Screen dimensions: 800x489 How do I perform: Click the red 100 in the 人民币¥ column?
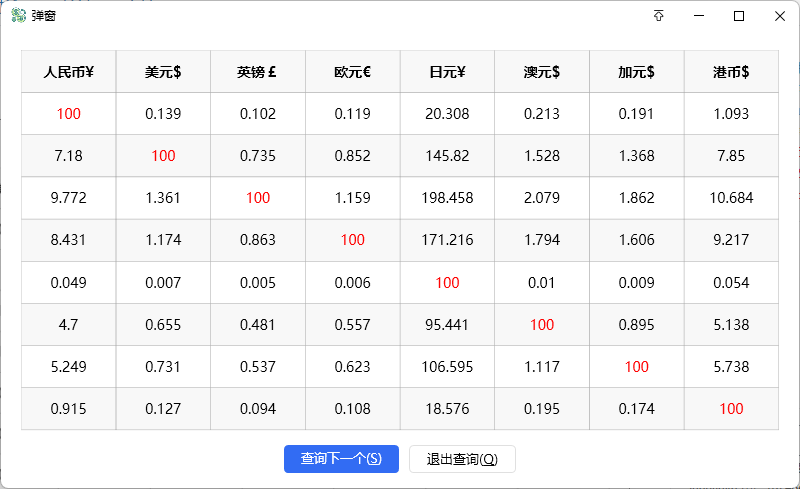(68, 114)
